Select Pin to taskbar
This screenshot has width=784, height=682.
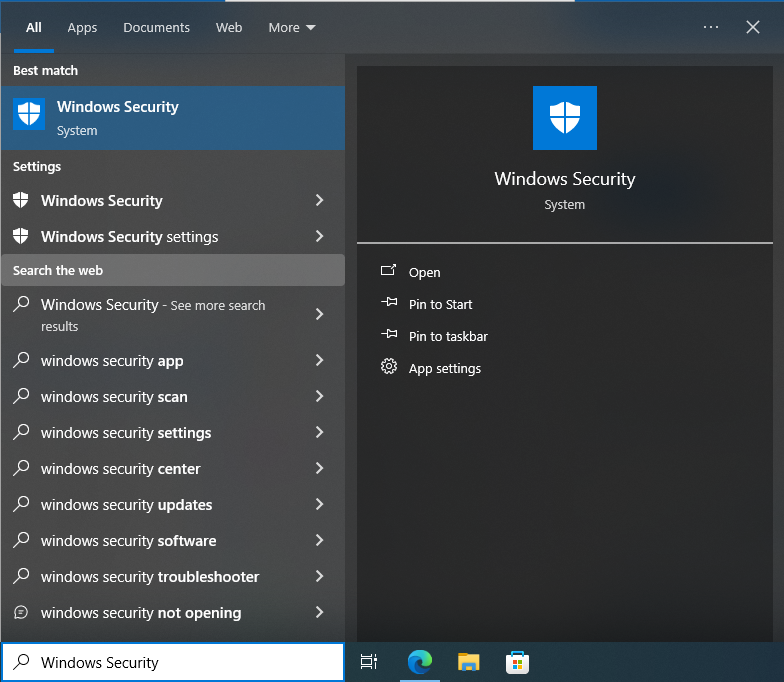(448, 336)
